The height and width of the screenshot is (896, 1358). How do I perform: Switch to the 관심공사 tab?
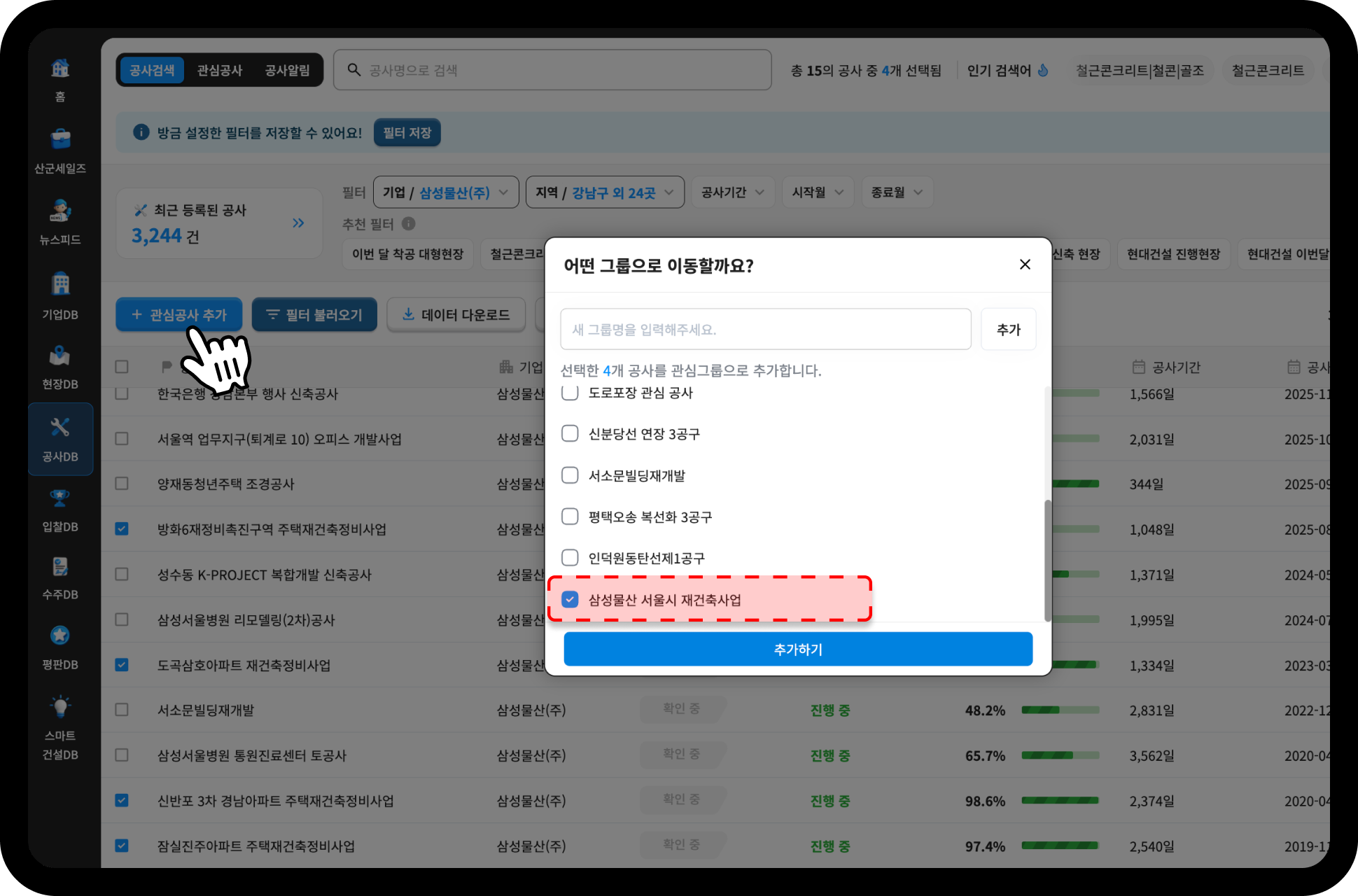[219, 70]
